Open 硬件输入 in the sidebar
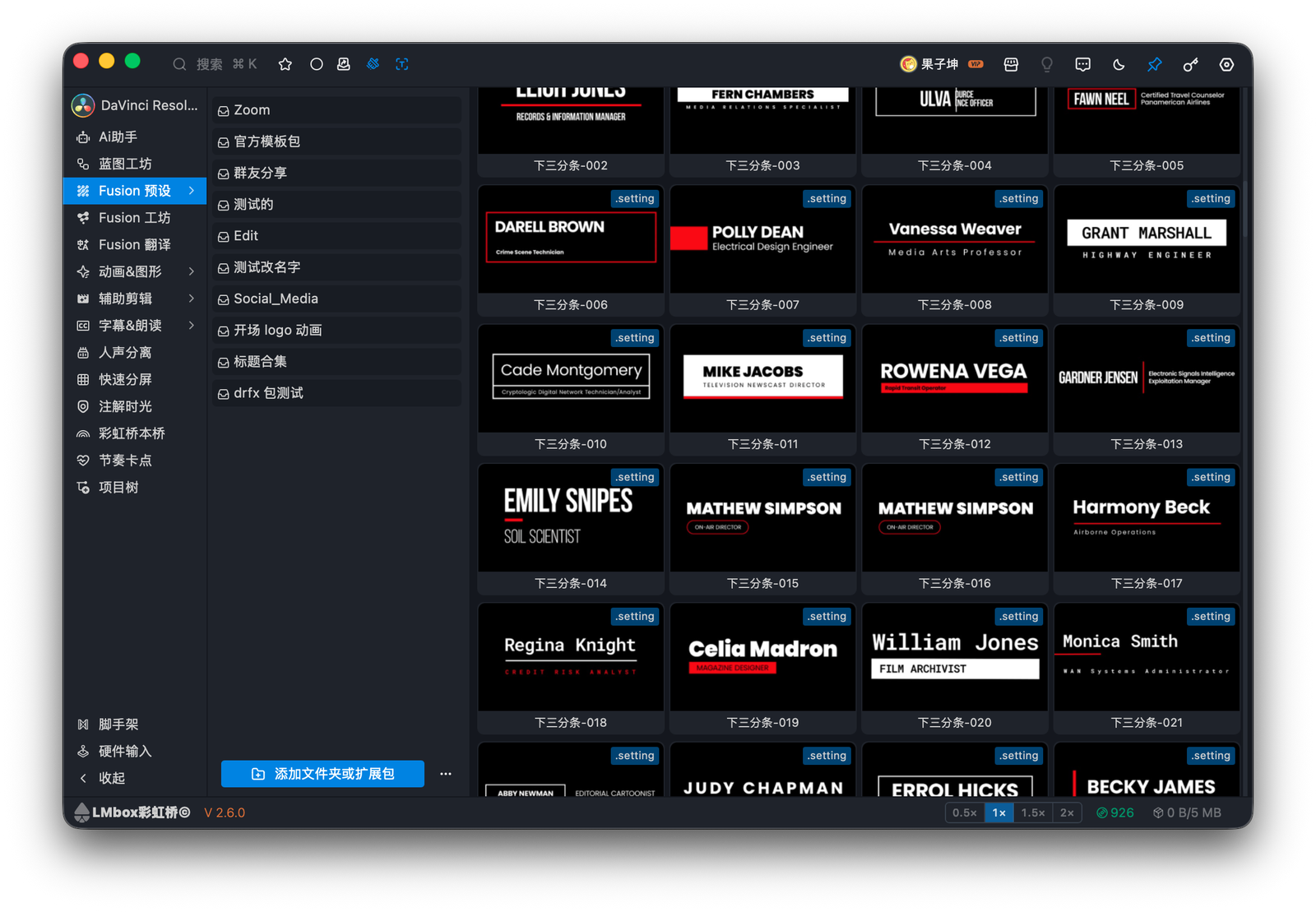The width and height of the screenshot is (1316, 912). [135, 752]
